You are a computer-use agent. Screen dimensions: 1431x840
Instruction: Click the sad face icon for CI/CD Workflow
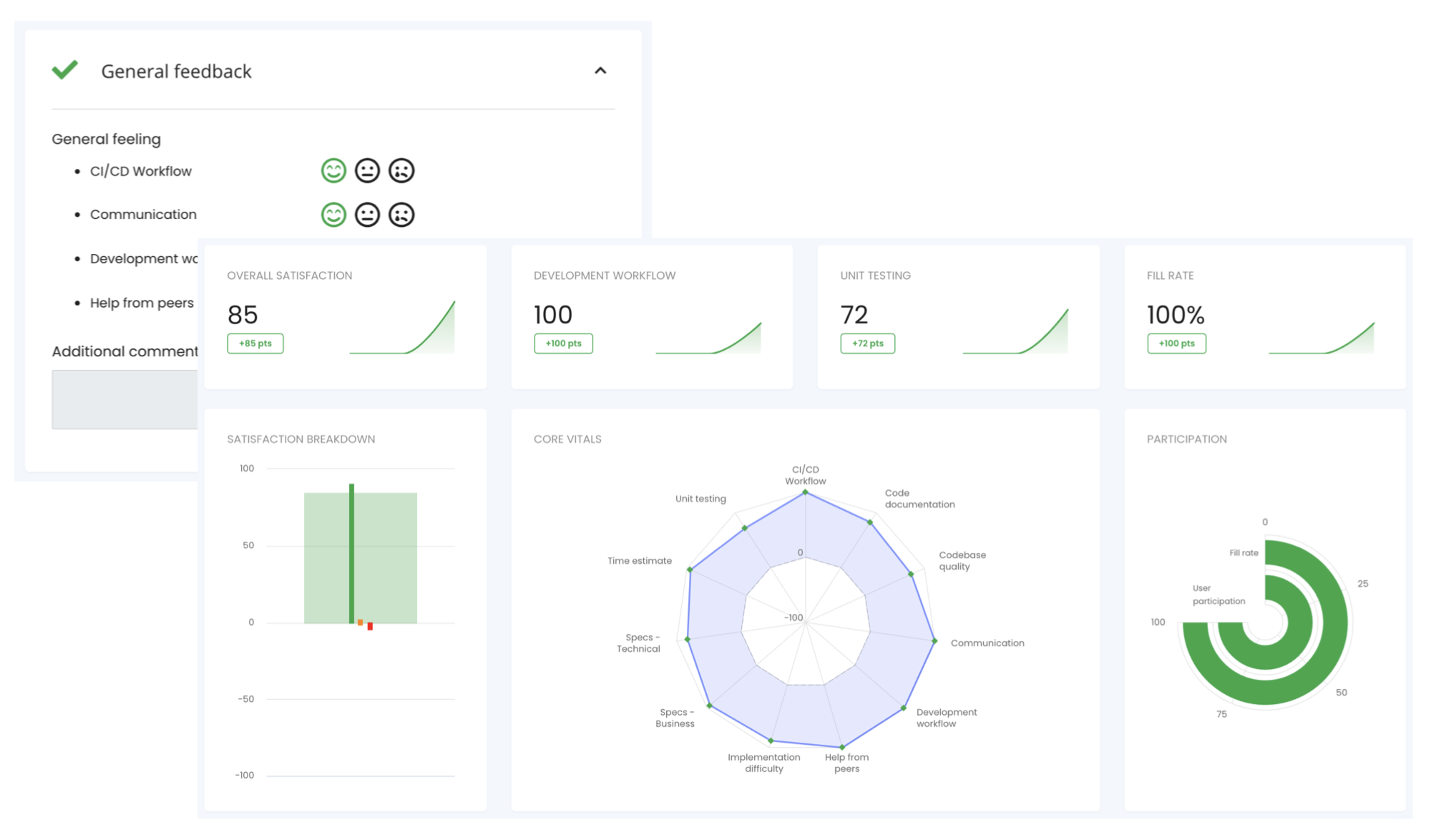[401, 170]
